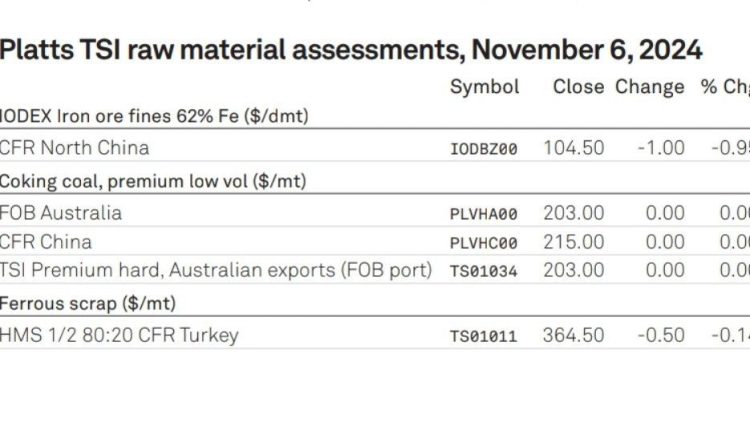
Task: Select the HMS 1/2 80:20 CFR Turkey row
Action: click(x=375, y=335)
